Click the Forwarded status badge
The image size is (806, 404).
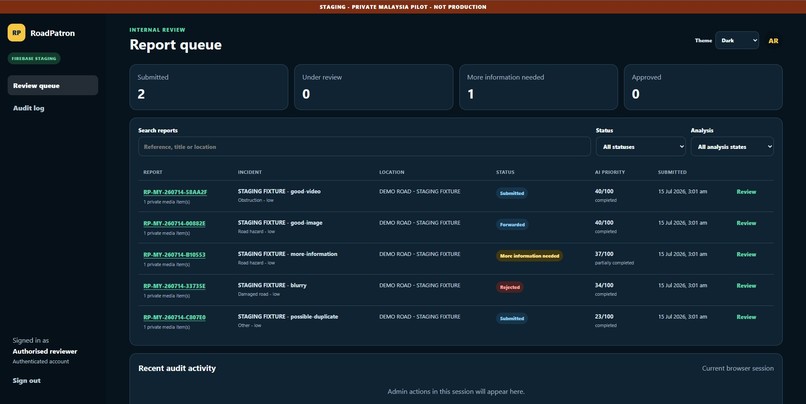[512, 225]
